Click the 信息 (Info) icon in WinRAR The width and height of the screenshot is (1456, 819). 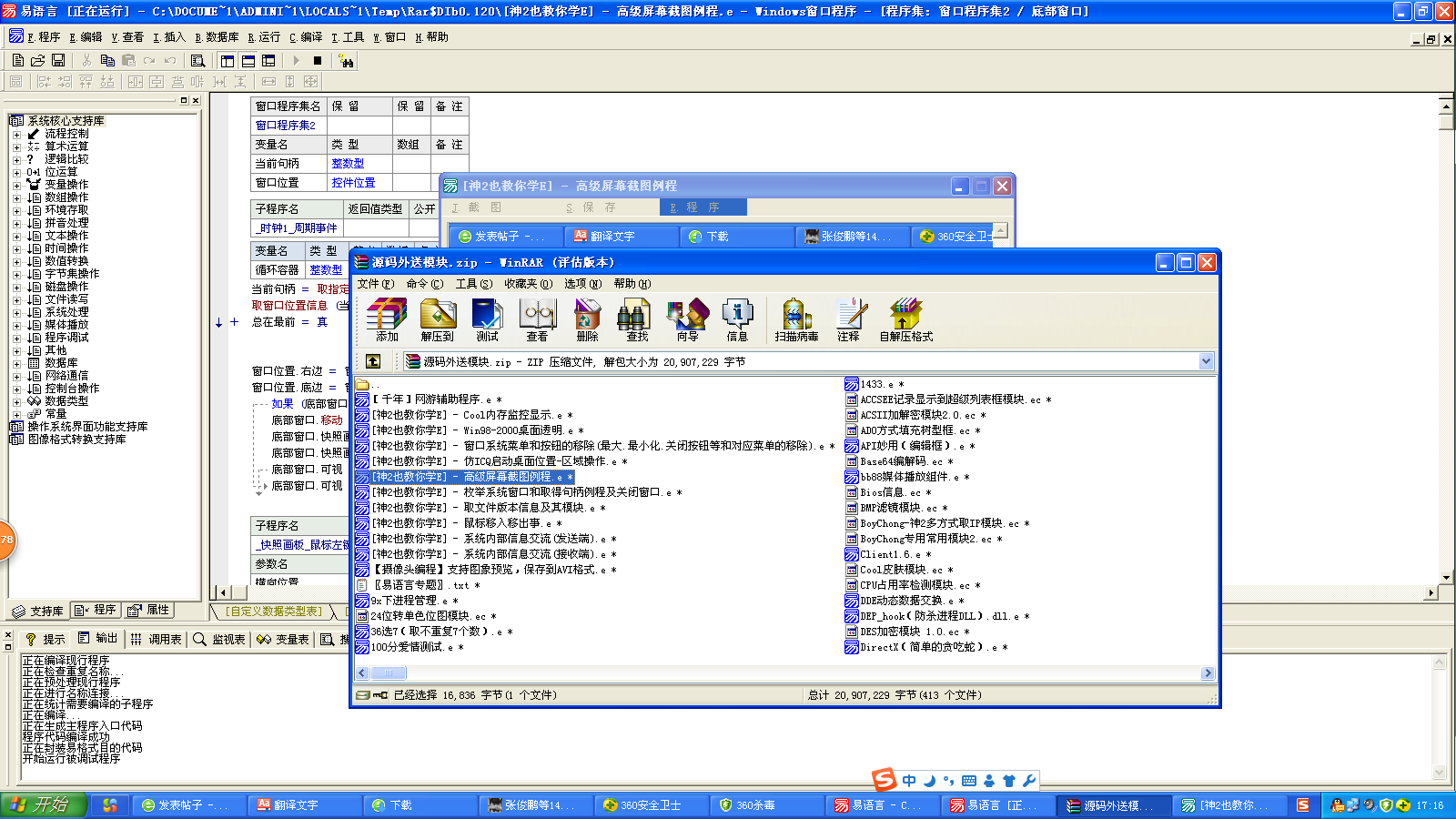(x=738, y=320)
